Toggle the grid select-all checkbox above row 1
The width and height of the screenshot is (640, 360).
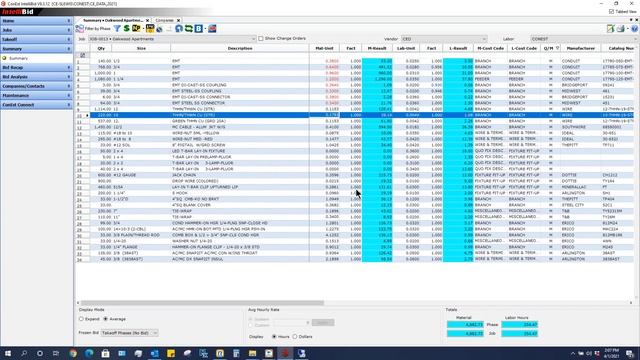point(83,55)
